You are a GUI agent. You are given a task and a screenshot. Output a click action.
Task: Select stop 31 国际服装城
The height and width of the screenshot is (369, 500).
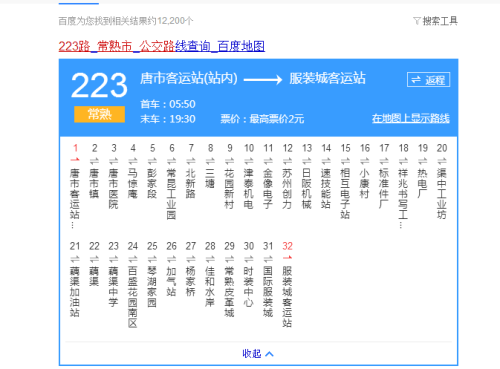pos(268,292)
